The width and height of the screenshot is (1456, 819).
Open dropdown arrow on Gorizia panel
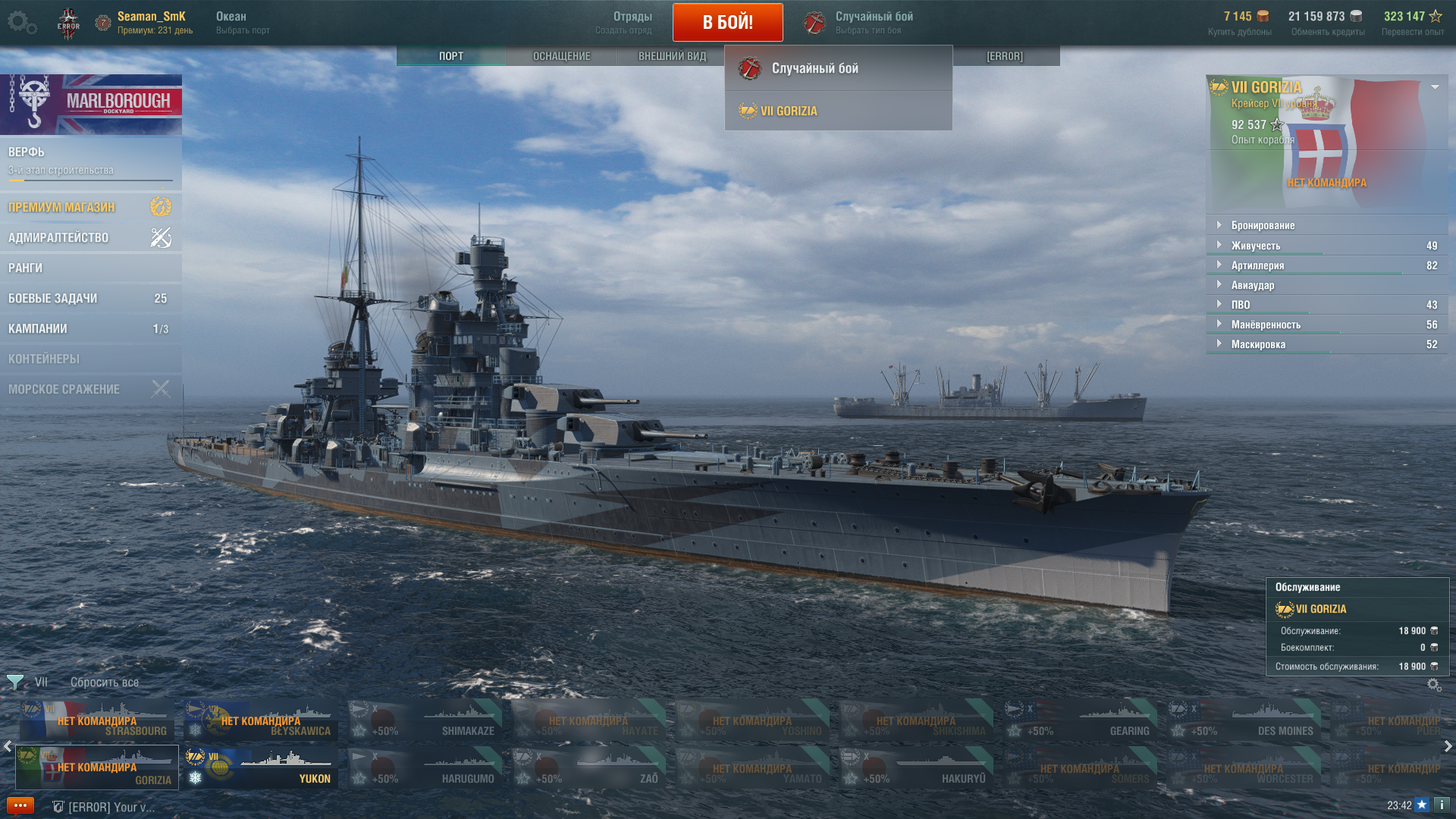pos(1435,87)
